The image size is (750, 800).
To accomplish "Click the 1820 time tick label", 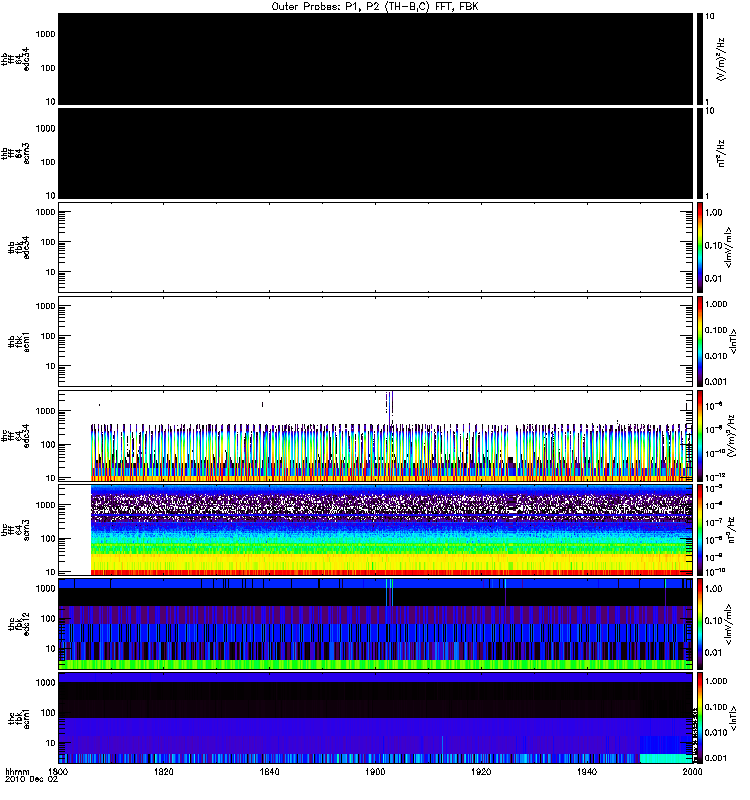I will click(x=164, y=771).
